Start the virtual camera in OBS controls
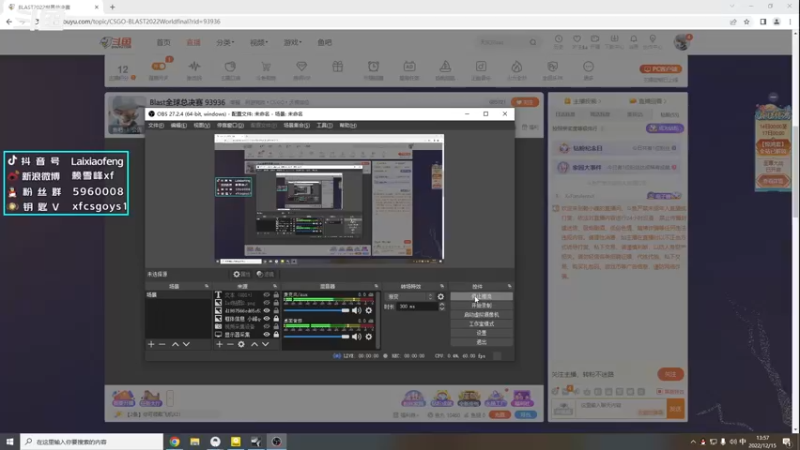Screen dimensions: 800x450 click(482, 315)
